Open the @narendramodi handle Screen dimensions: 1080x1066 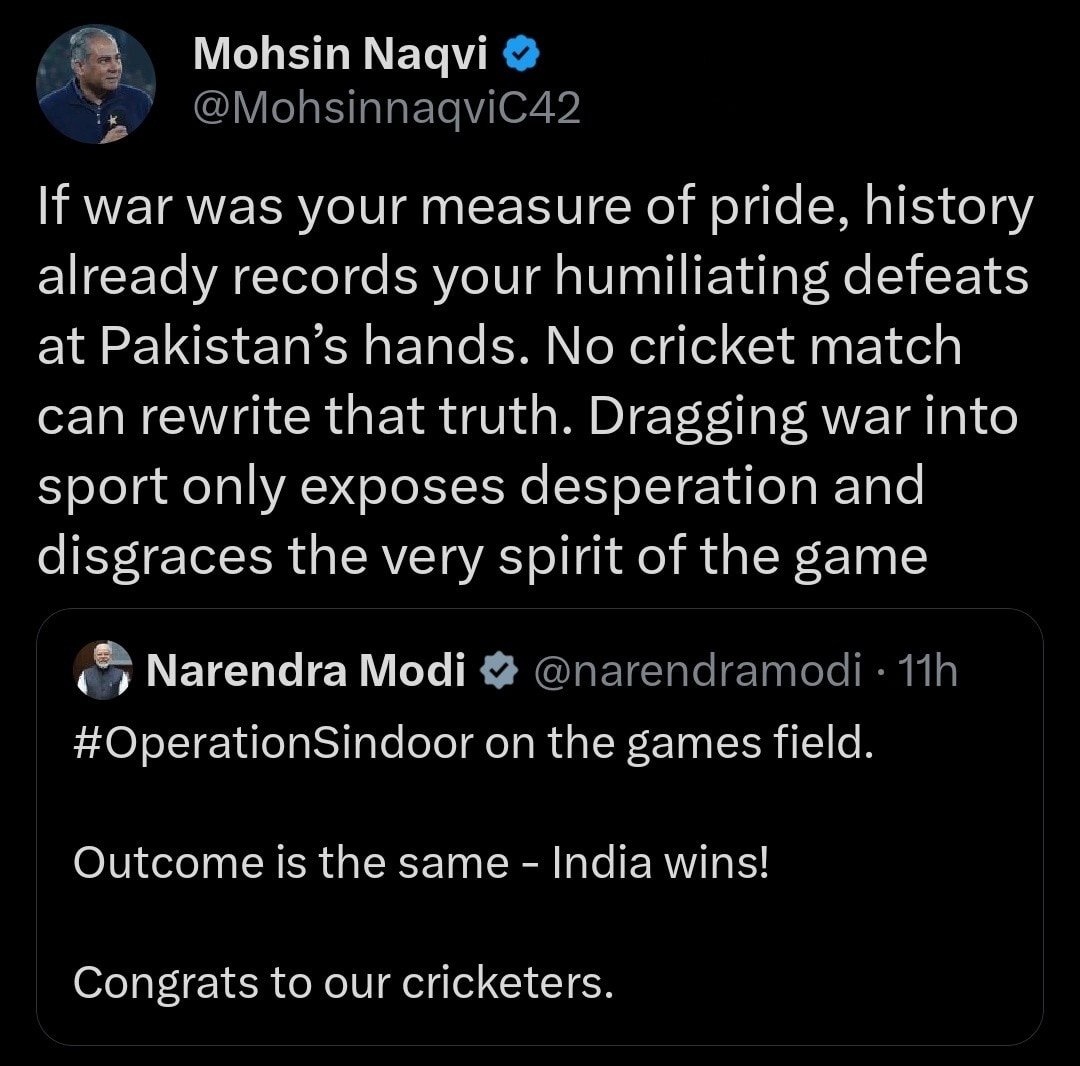click(697, 672)
